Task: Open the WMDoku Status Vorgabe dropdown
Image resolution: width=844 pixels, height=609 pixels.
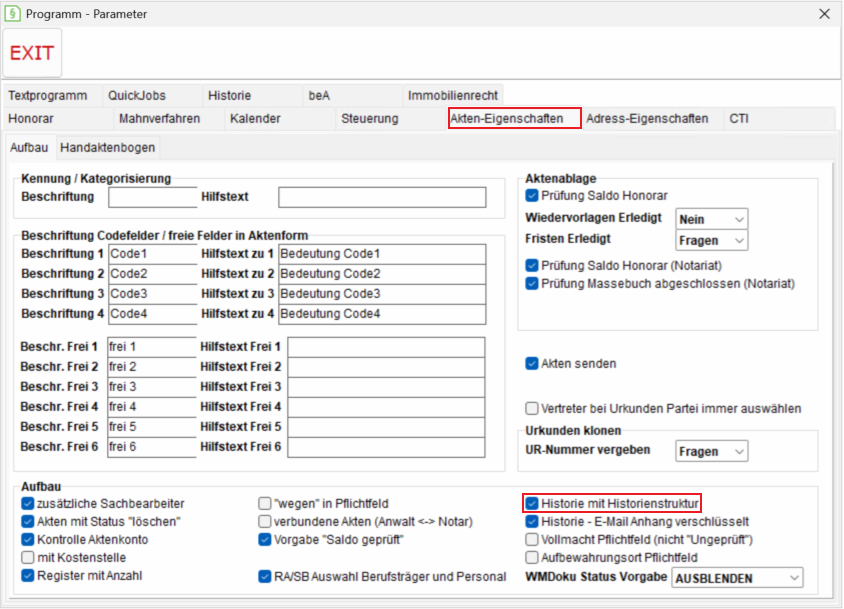Action: point(737,578)
